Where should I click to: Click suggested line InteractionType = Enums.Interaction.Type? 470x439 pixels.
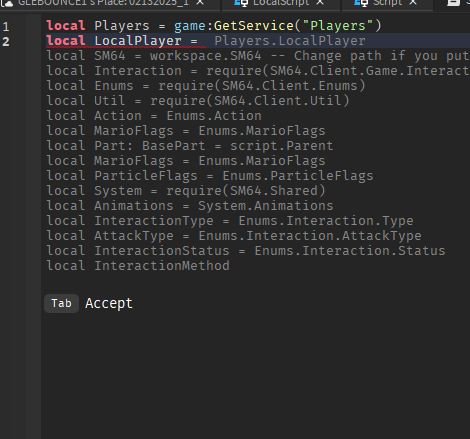230,221
